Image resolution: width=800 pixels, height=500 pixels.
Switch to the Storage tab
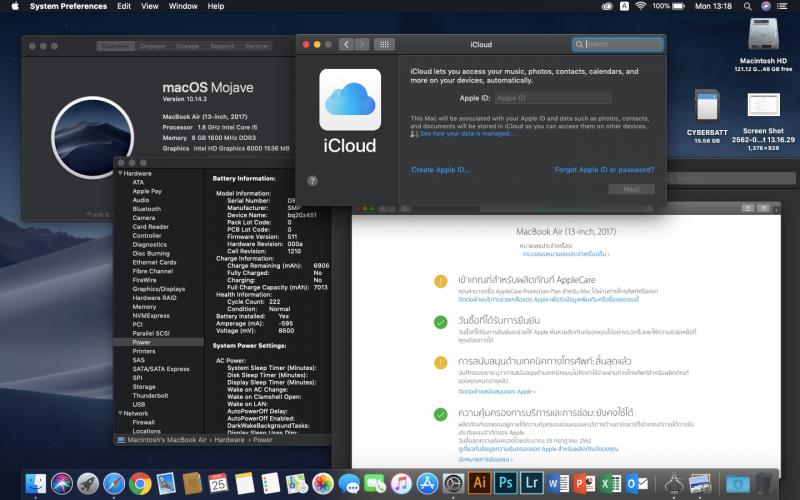pyautogui.click(x=187, y=46)
